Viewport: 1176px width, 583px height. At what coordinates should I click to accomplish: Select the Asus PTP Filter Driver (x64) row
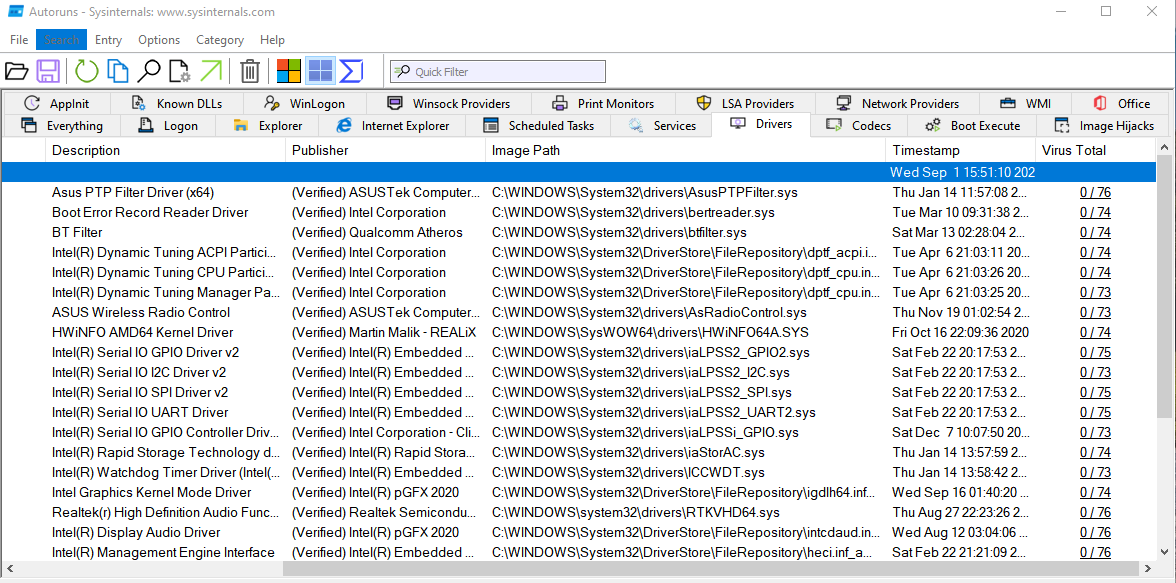[578, 193]
